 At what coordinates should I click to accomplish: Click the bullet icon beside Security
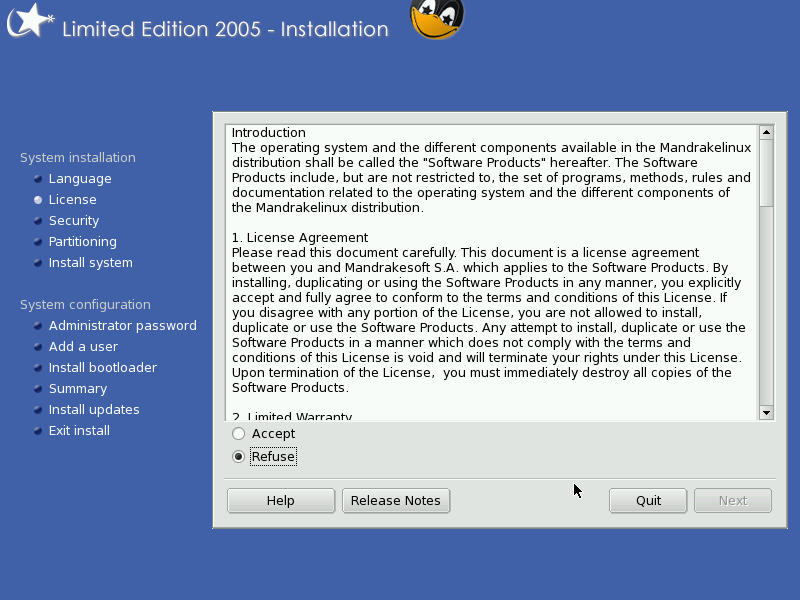pos(38,221)
